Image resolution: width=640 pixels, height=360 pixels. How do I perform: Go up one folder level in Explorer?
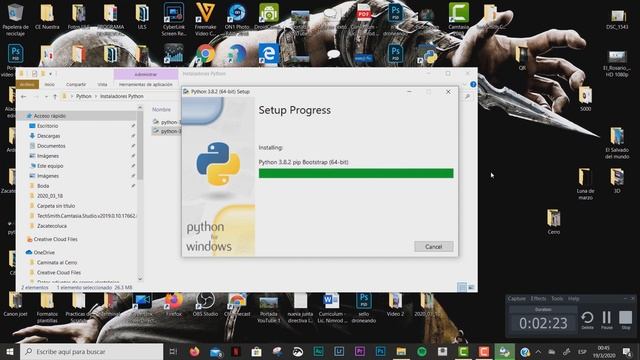pos(55,97)
